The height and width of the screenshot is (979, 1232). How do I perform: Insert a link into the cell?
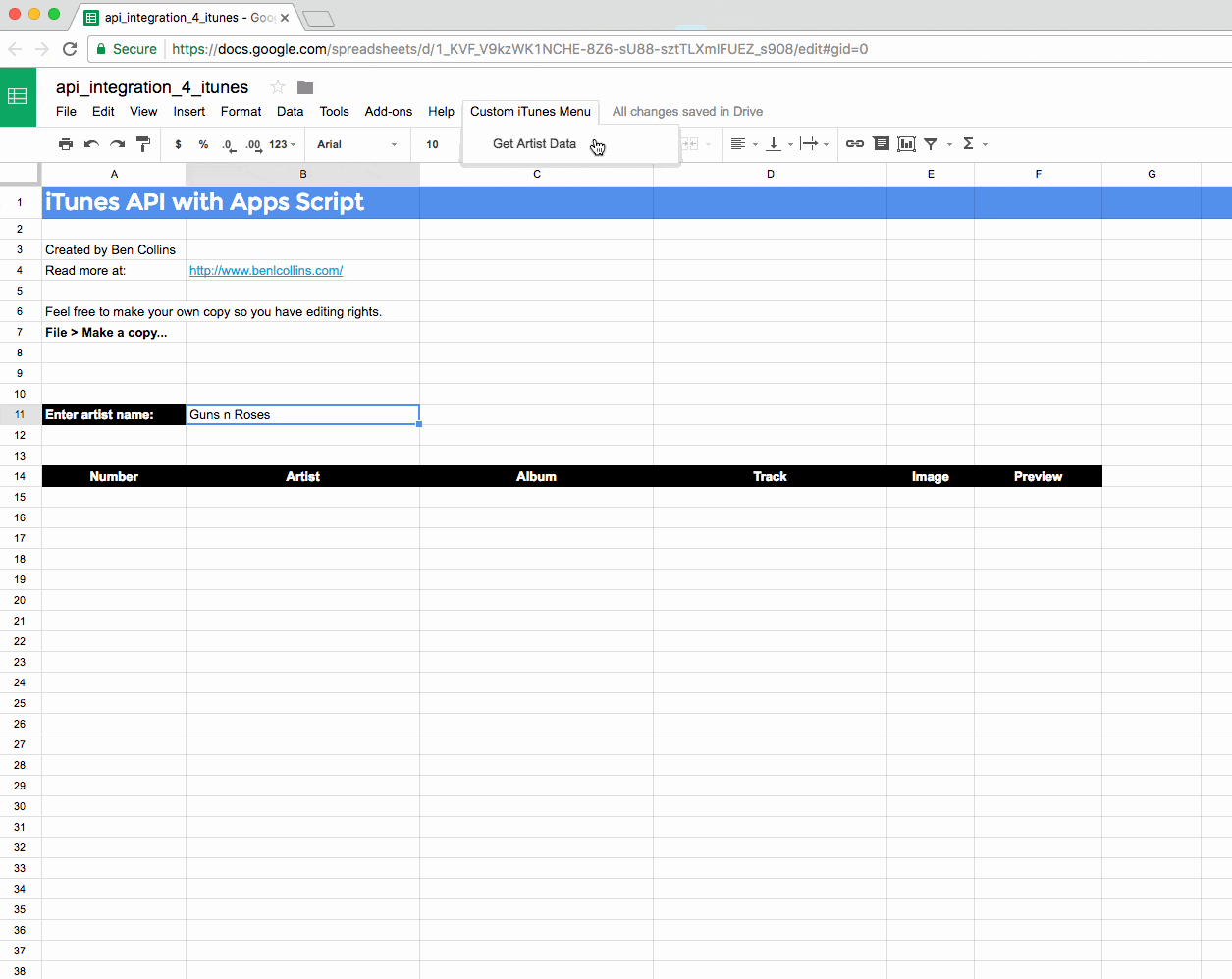[x=853, y=143]
